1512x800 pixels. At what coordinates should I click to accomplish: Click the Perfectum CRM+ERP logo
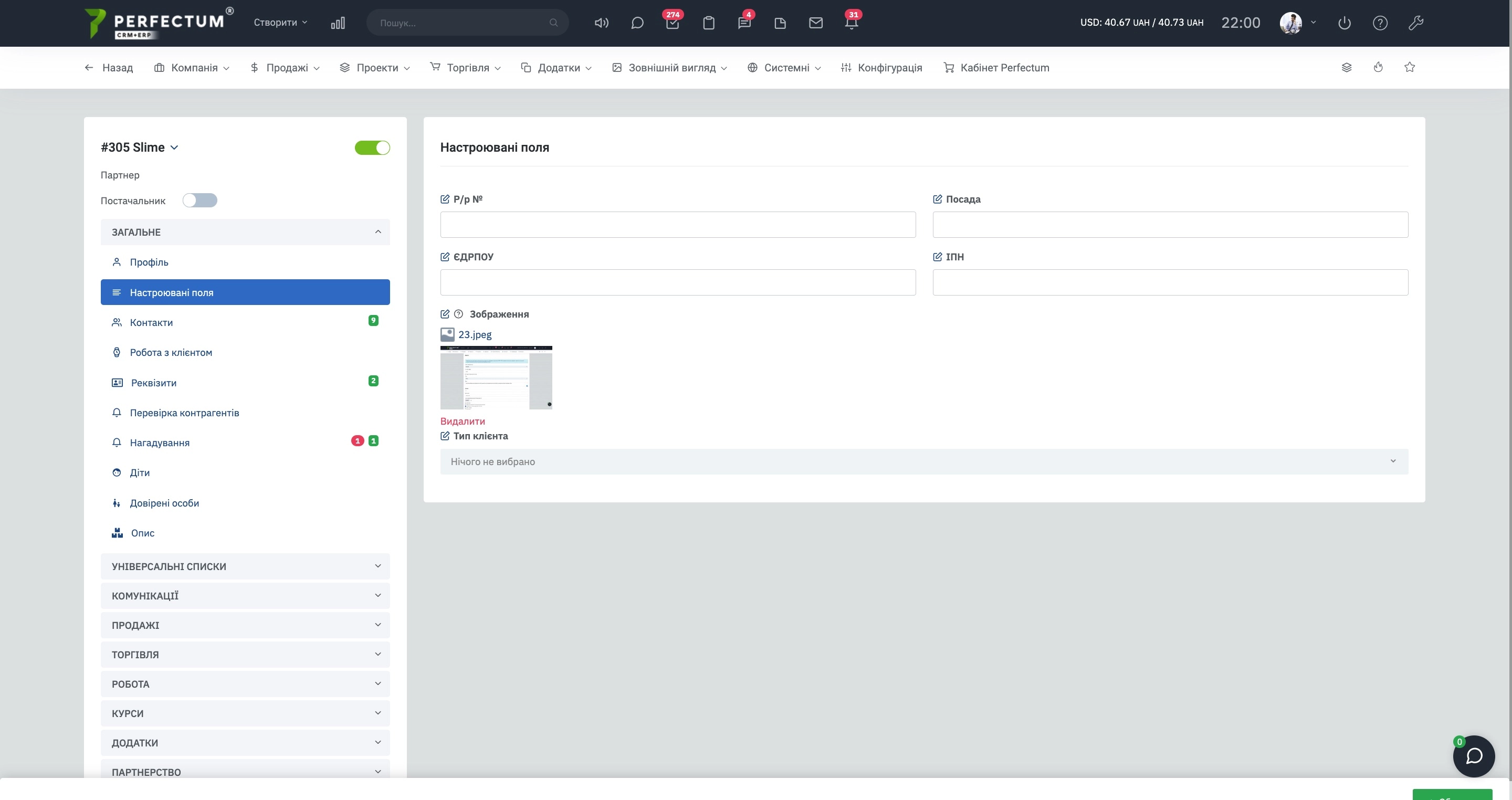click(159, 24)
